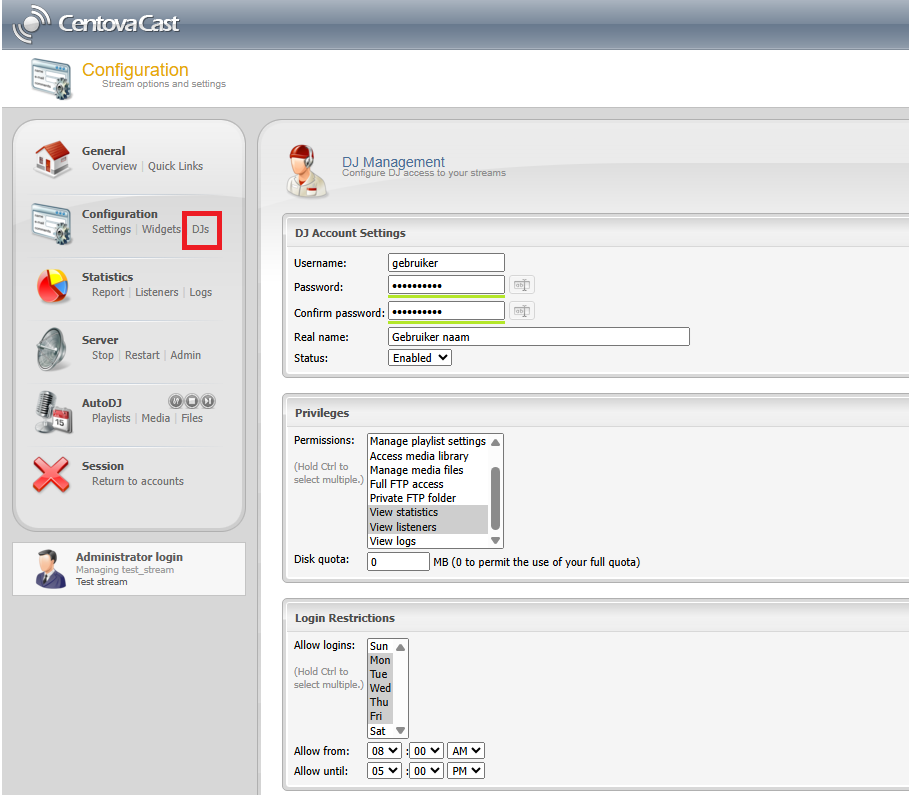The width and height of the screenshot is (909, 795).
Task: Click the reveal icon beside Password field
Action: pos(521,286)
